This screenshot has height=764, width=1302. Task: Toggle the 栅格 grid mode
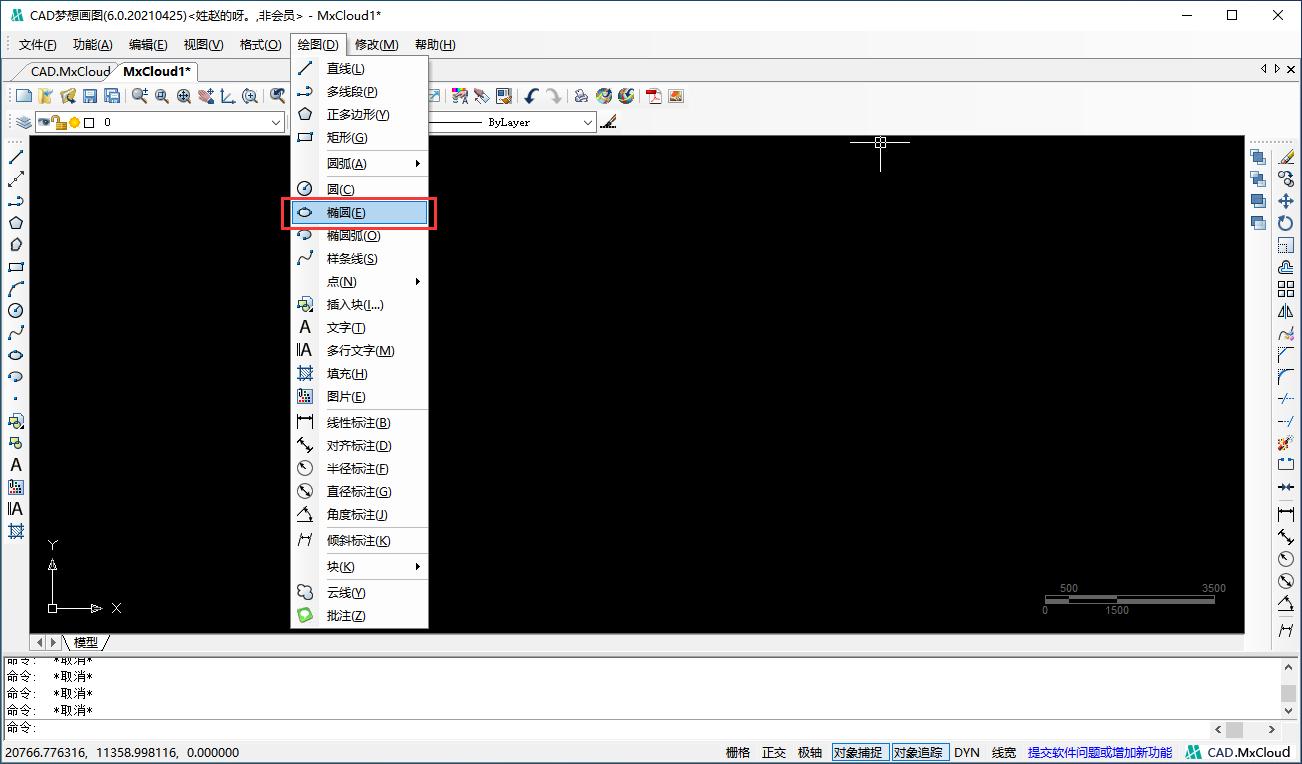pyautogui.click(x=738, y=752)
